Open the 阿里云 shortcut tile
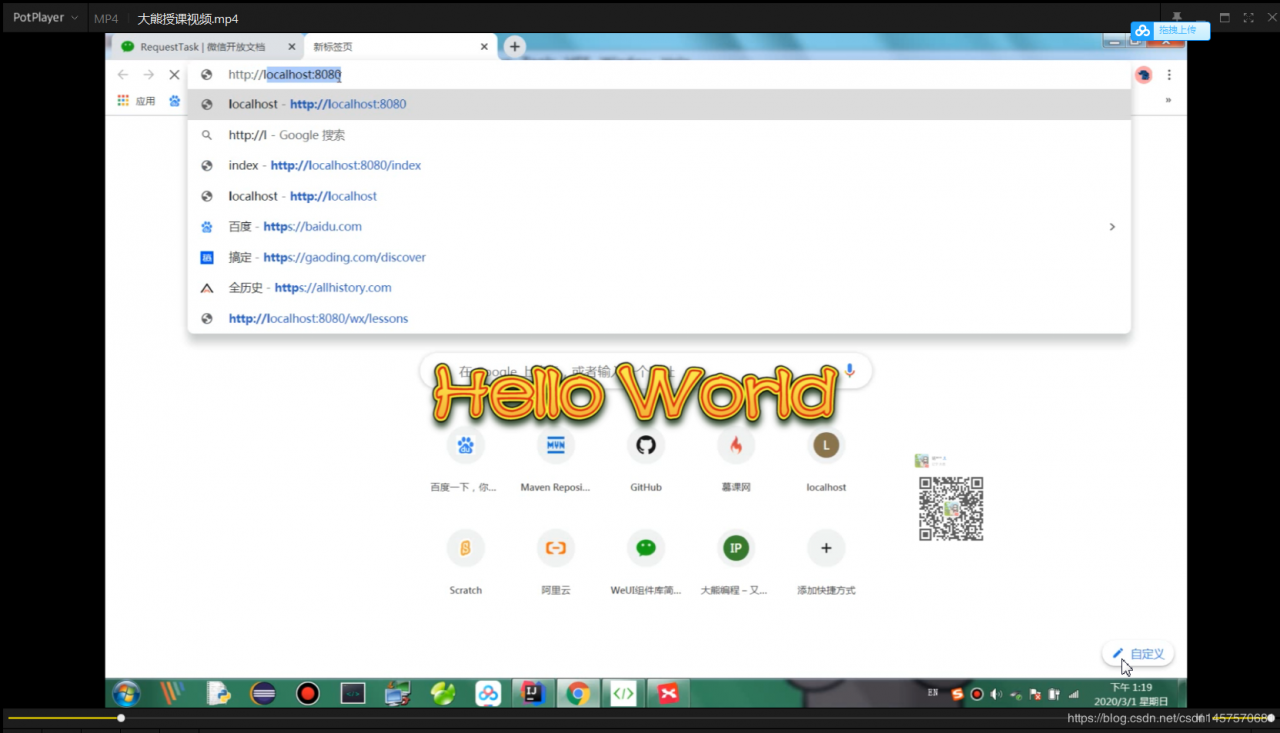1280x733 pixels. (556, 563)
